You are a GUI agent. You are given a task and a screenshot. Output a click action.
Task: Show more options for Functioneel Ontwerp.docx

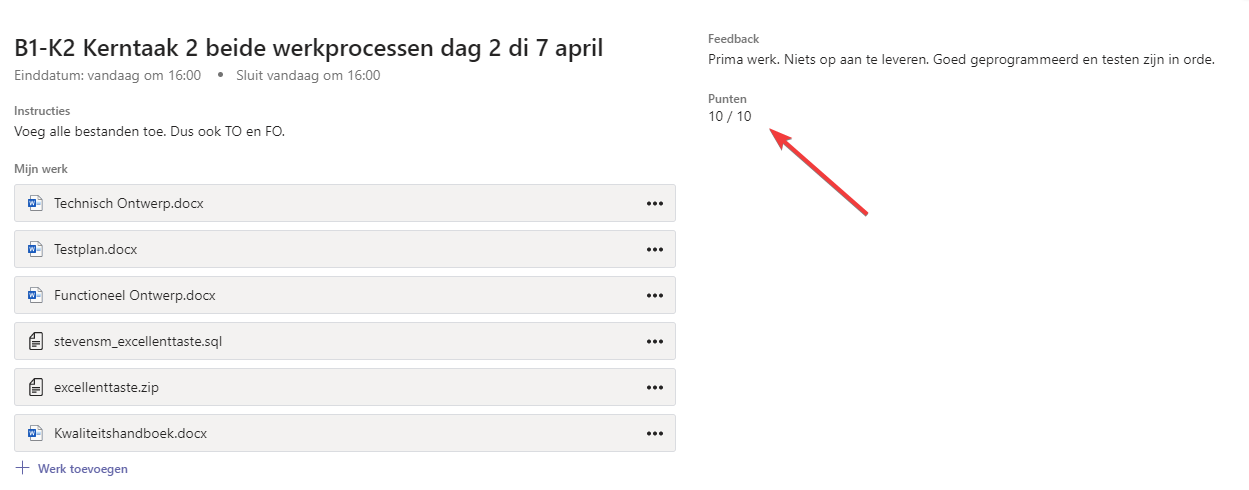click(655, 295)
